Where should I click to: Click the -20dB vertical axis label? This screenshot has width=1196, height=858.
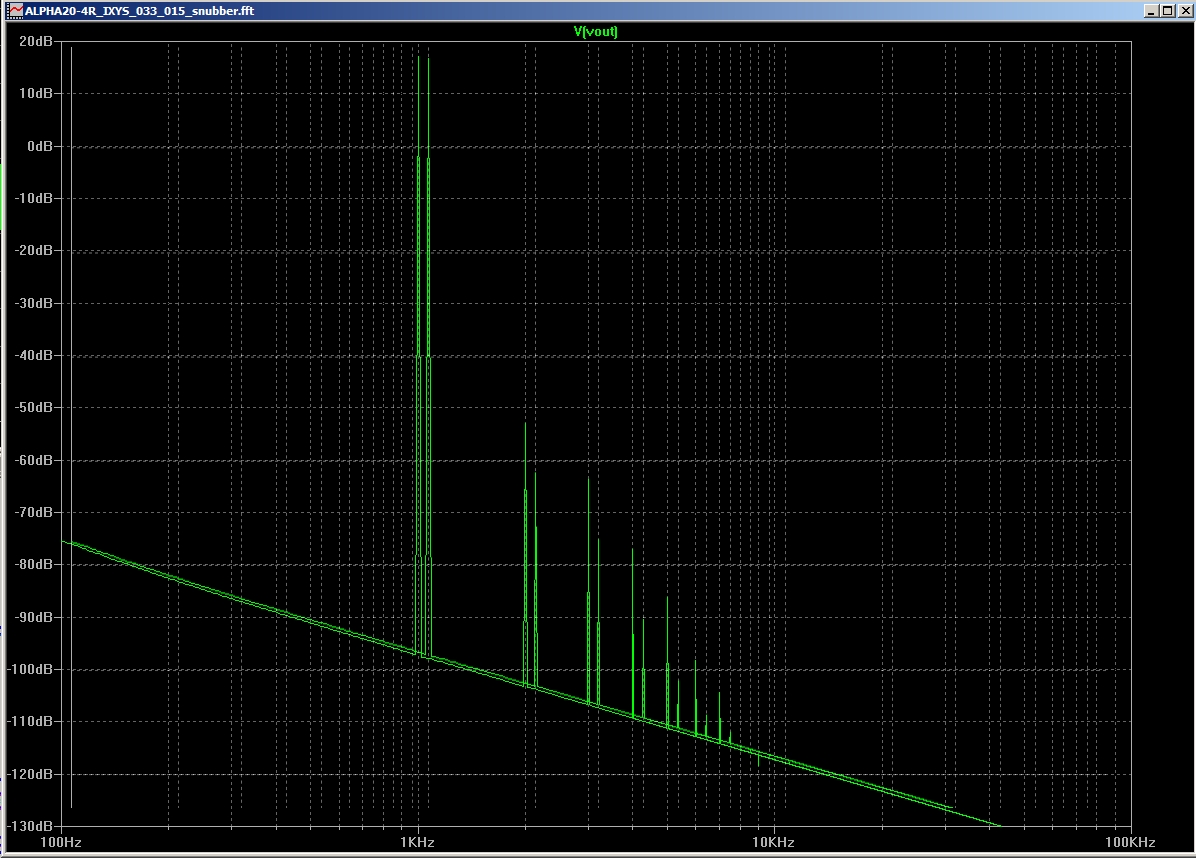pos(34,250)
